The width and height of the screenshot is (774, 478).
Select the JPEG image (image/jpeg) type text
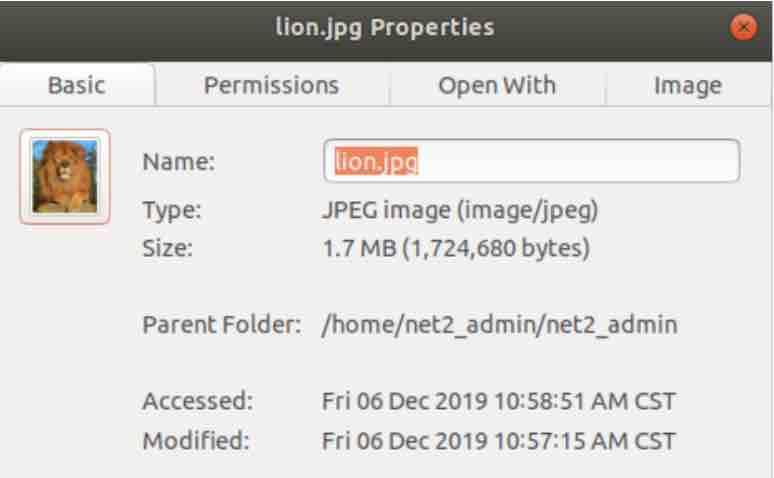pyautogui.click(x=460, y=211)
